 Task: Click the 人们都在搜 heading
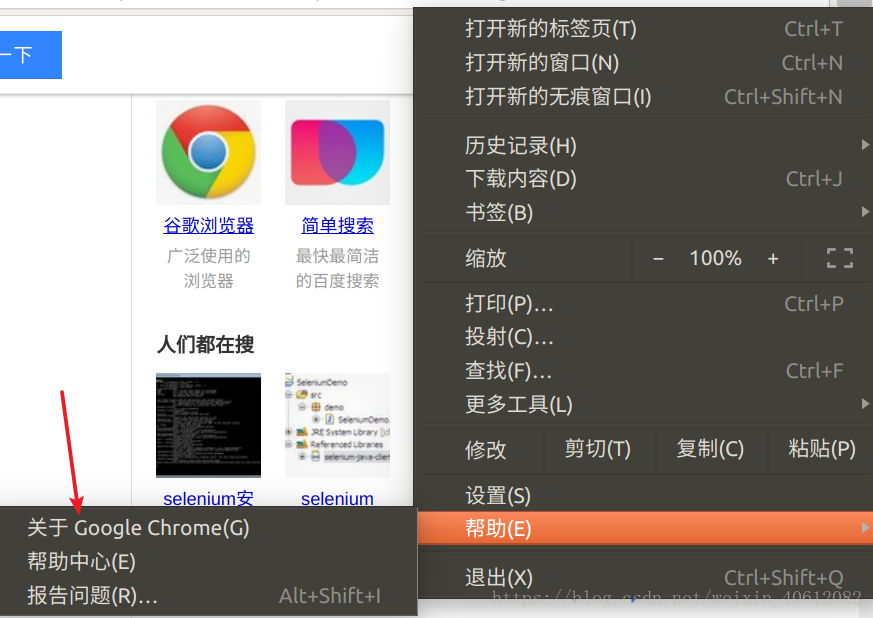[x=205, y=344]
